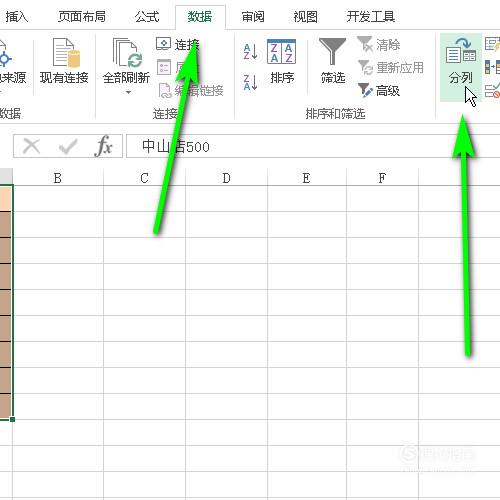Click the fx insert function button
The height and width of the screenshot is (500, 500).
pos(104,146)
